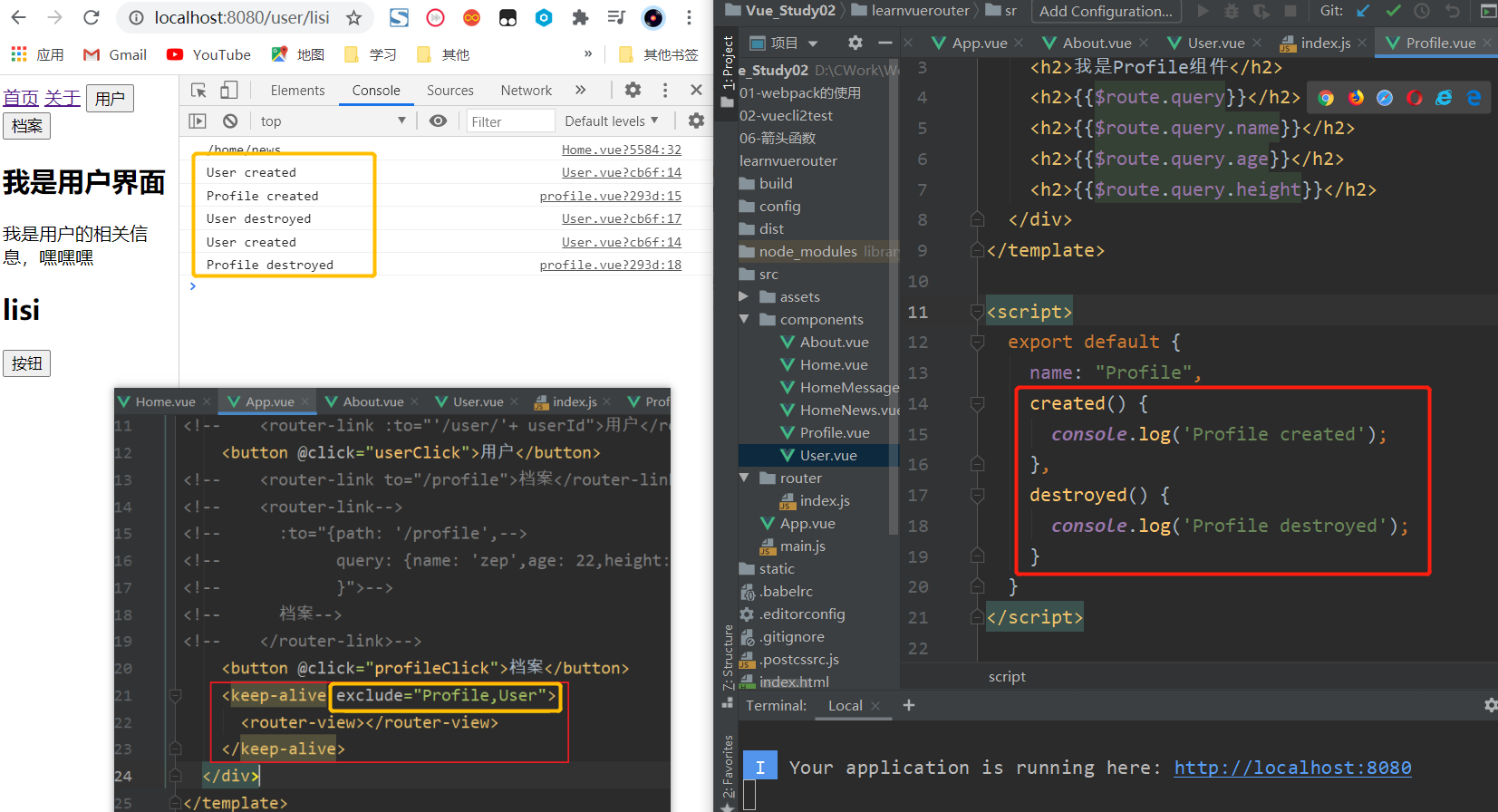Image resolution: width=1498 pixels, height=812 pixels.
Task: Open in Safari browser icon in editor
Action: tap(1385, 98)
